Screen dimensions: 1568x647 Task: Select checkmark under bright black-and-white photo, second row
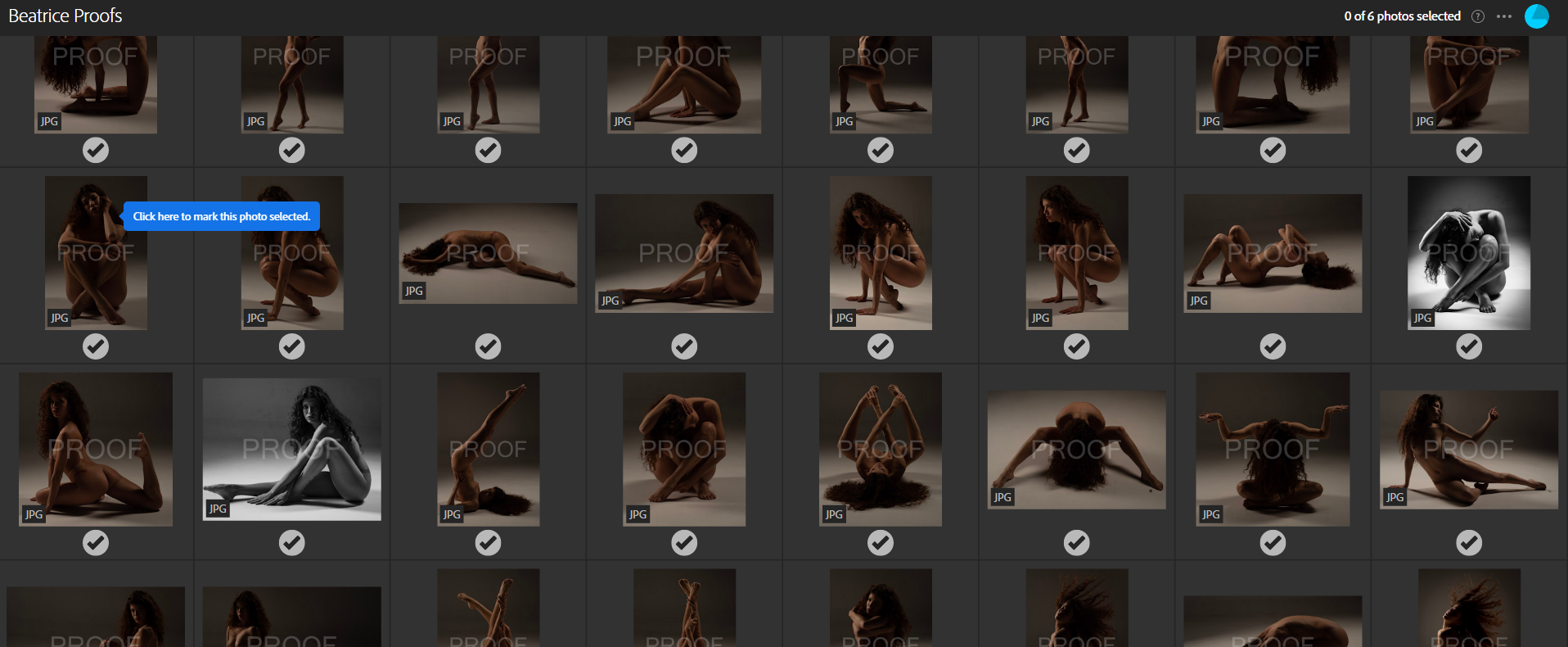coord(1469,346)
